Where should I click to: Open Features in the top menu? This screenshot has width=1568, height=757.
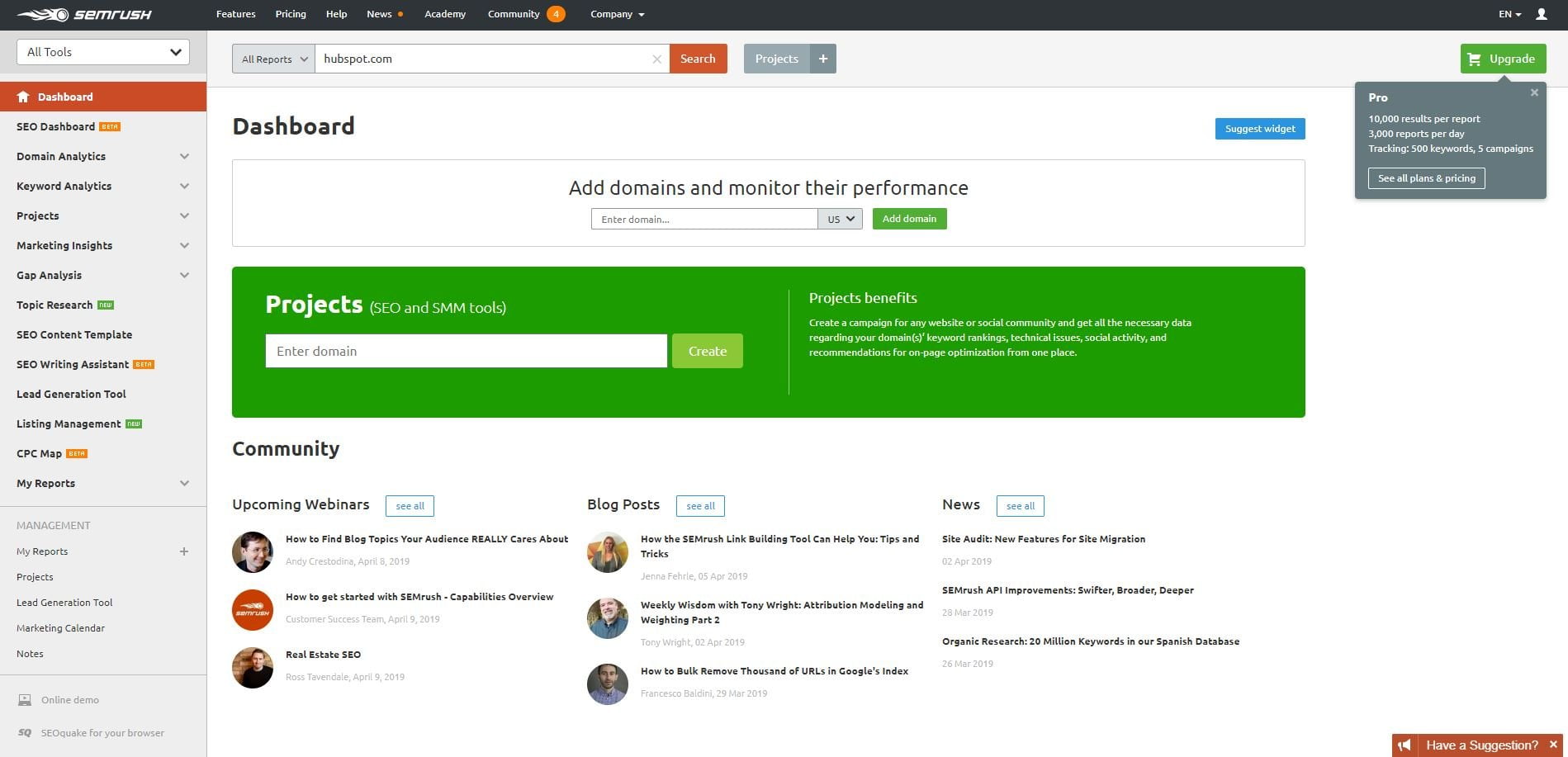236,14
